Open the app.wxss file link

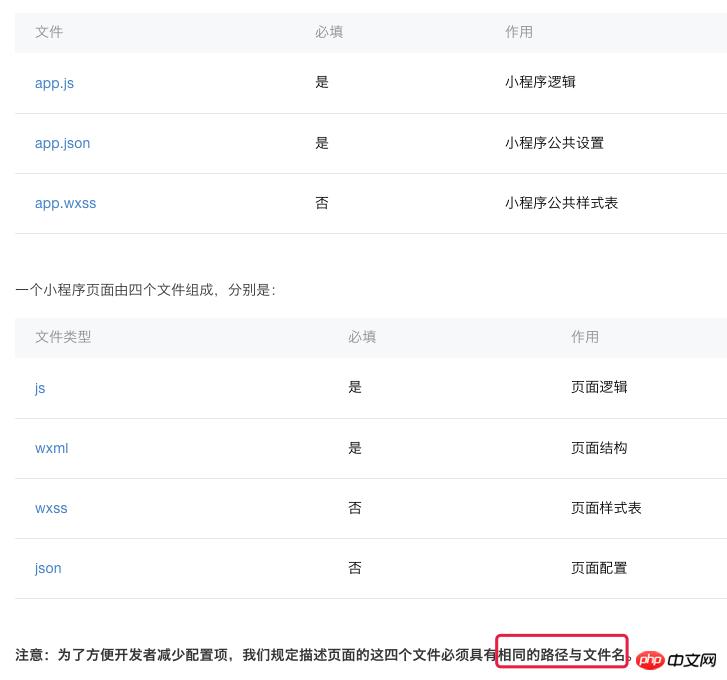coord(65,203)
